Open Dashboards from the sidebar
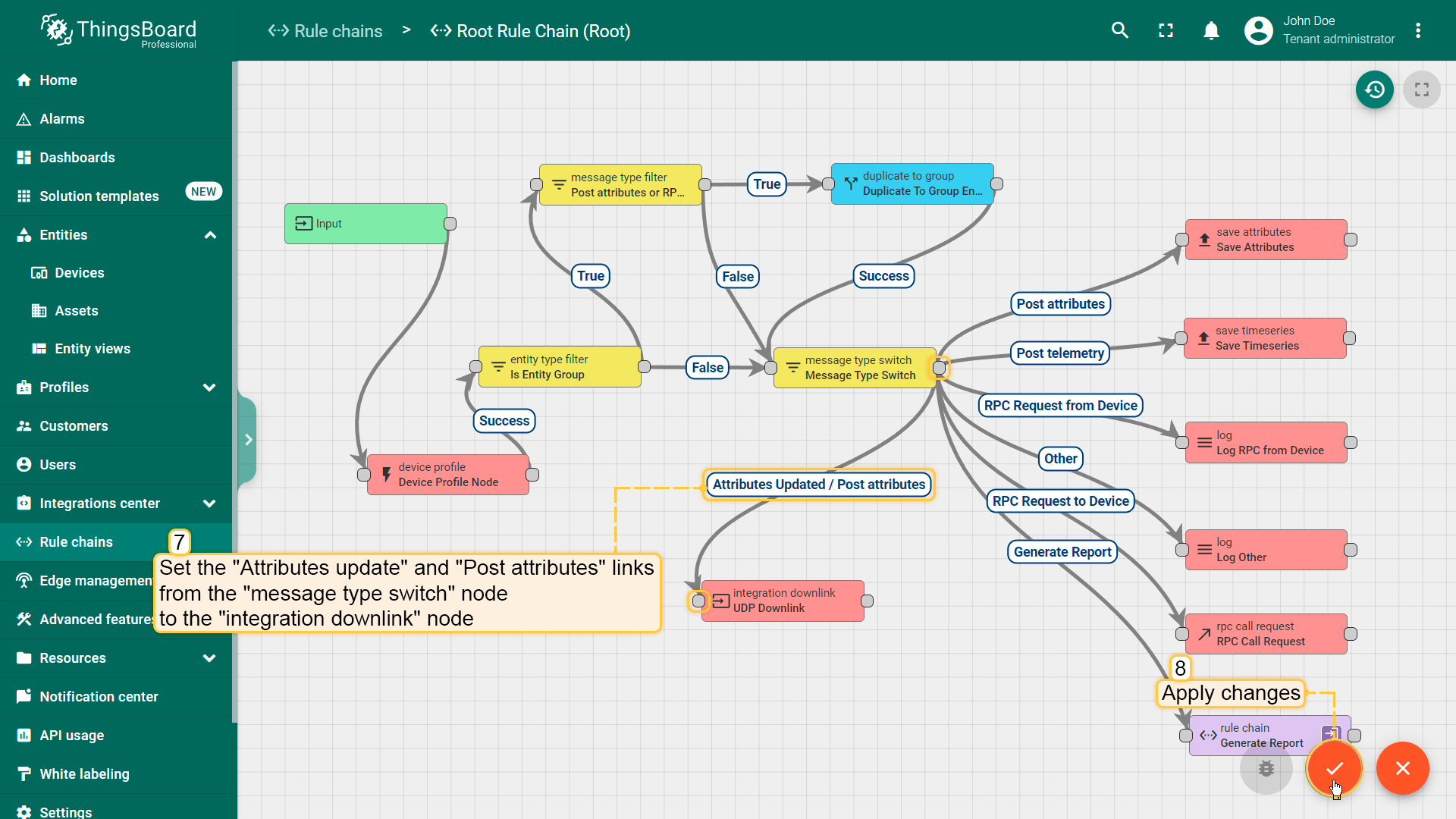The width and height of the screenshot is (1456, 819). [77, 158]
